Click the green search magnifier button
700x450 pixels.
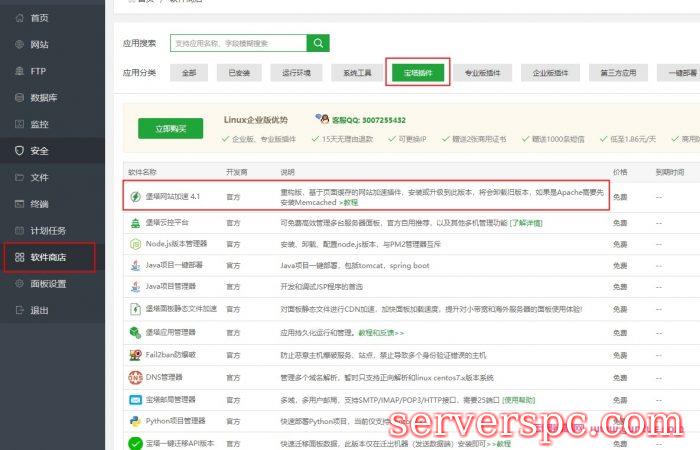[x=318, y=43]
